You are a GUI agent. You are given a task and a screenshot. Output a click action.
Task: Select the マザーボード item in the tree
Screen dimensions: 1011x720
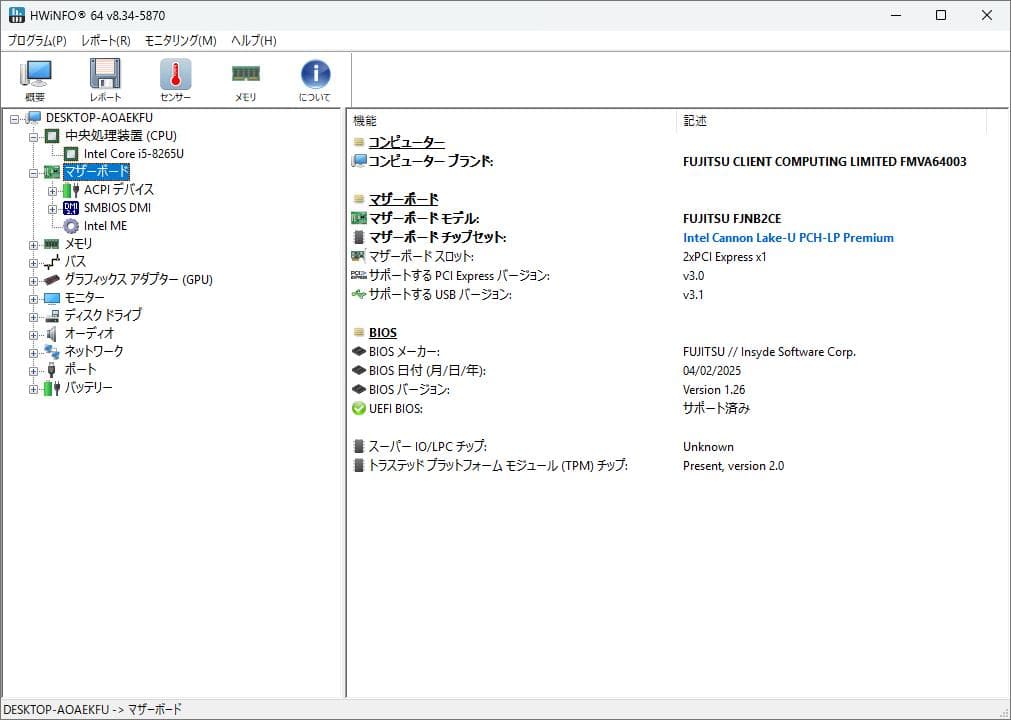tap(97, 172)
